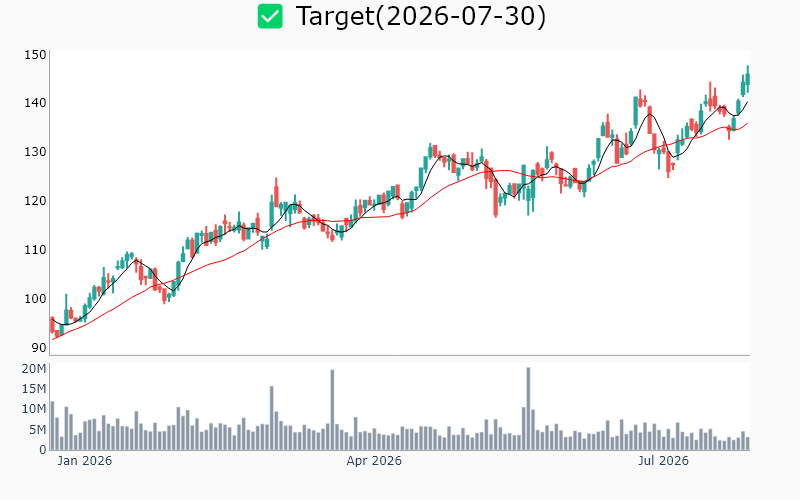Click the 5M volume axis label
The height and width of the screenshot is (500, 800).
[x=38, y=430]
